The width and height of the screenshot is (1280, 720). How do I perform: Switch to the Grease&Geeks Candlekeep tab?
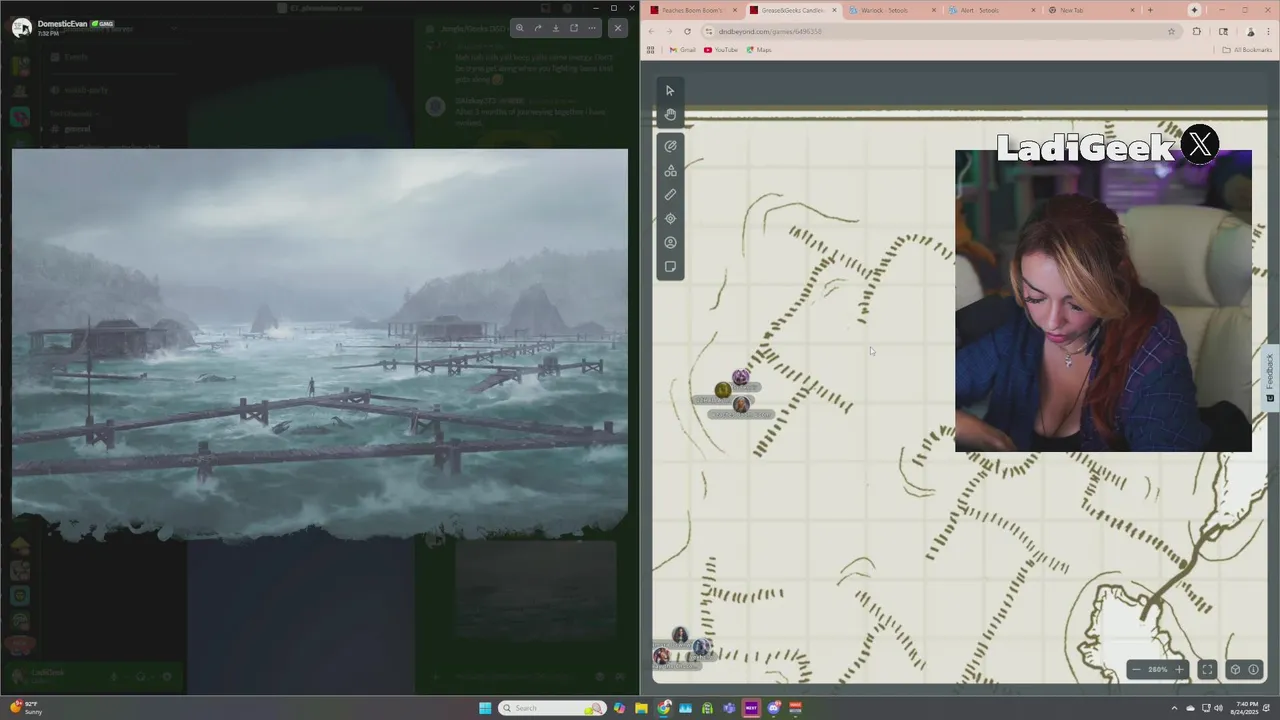(793, 10)
